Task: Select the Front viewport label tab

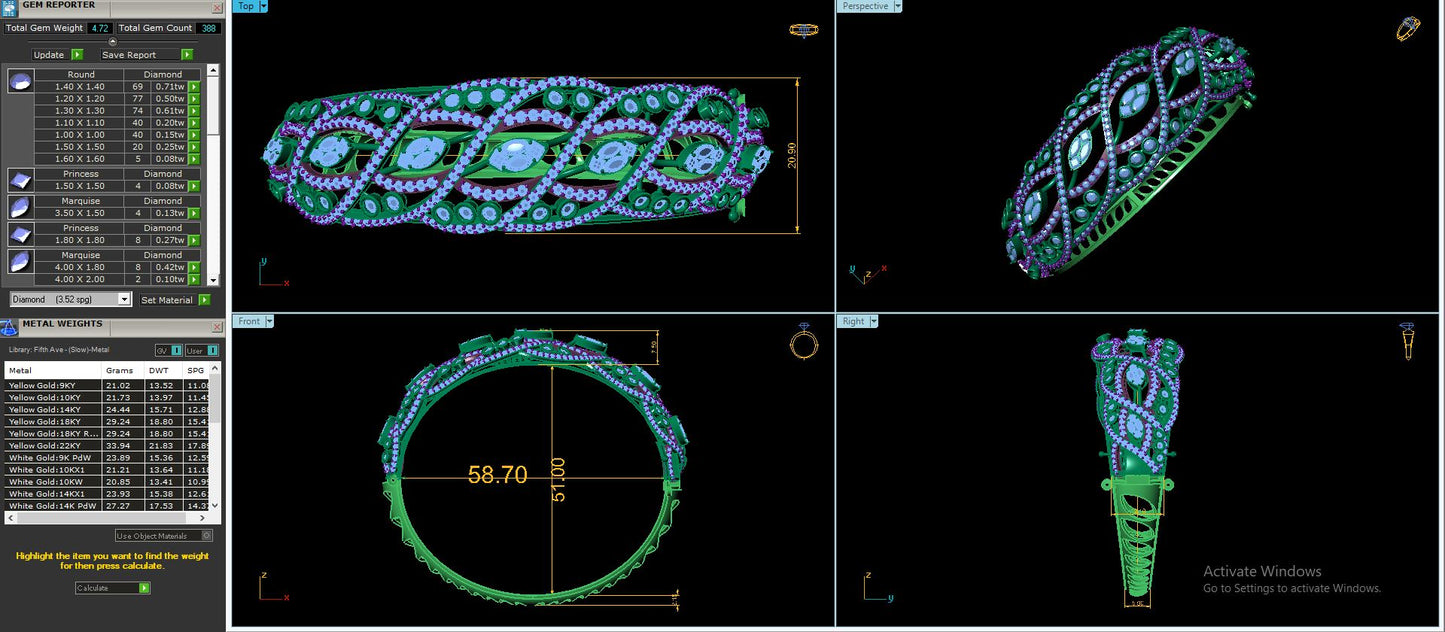Action: [x=249, y=321]
